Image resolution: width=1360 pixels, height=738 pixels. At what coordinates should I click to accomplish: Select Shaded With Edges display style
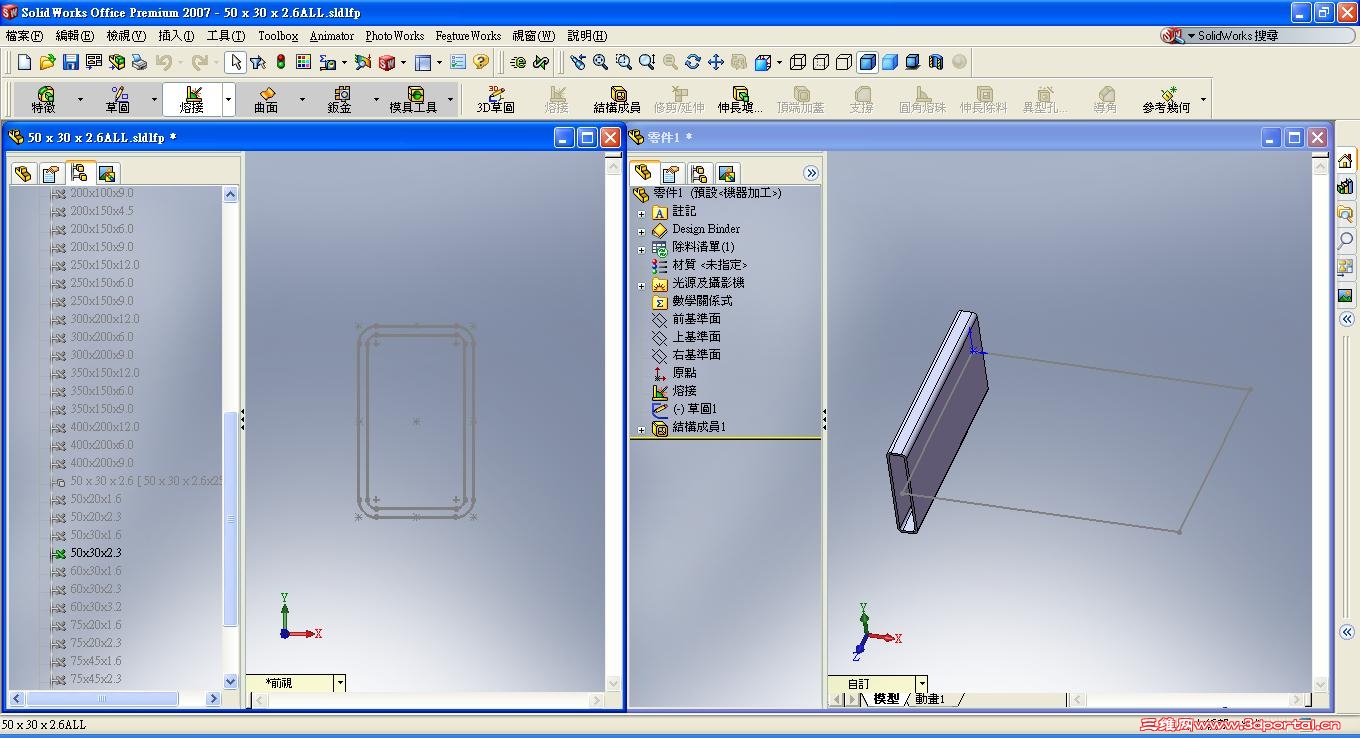pos(867,62)
